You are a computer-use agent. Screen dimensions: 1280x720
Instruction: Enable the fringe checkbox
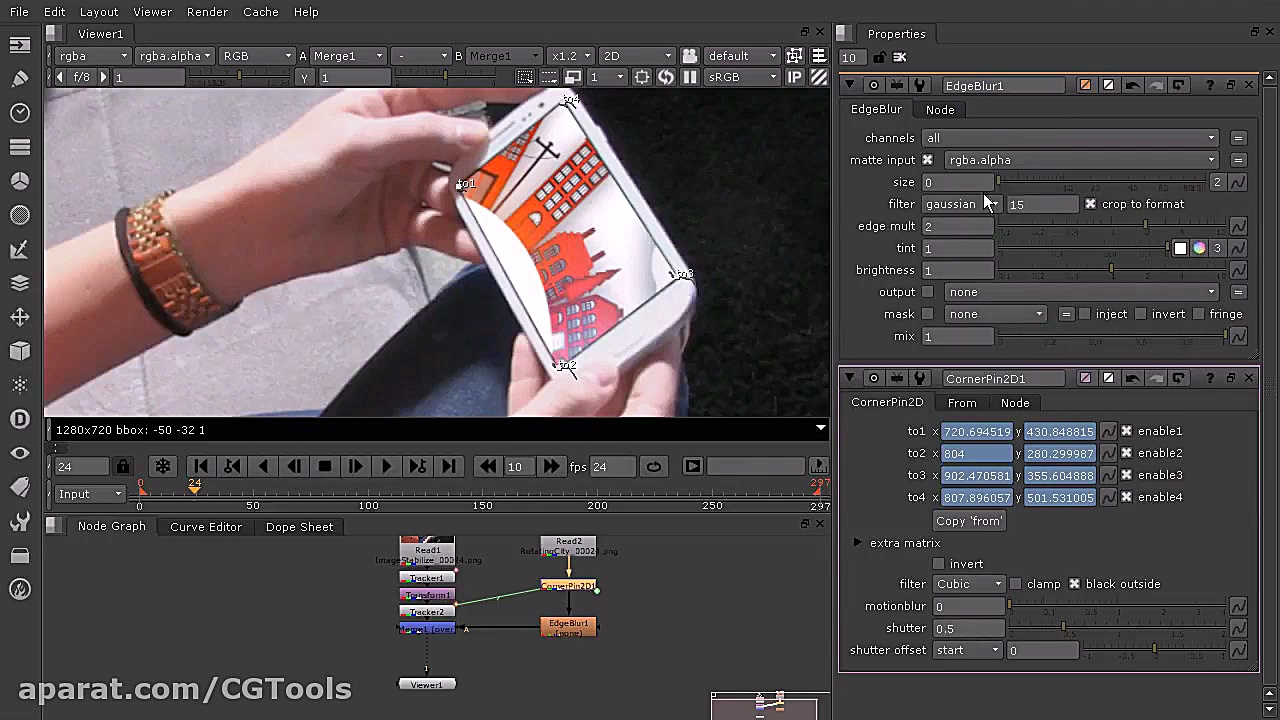click(1198, 314)
